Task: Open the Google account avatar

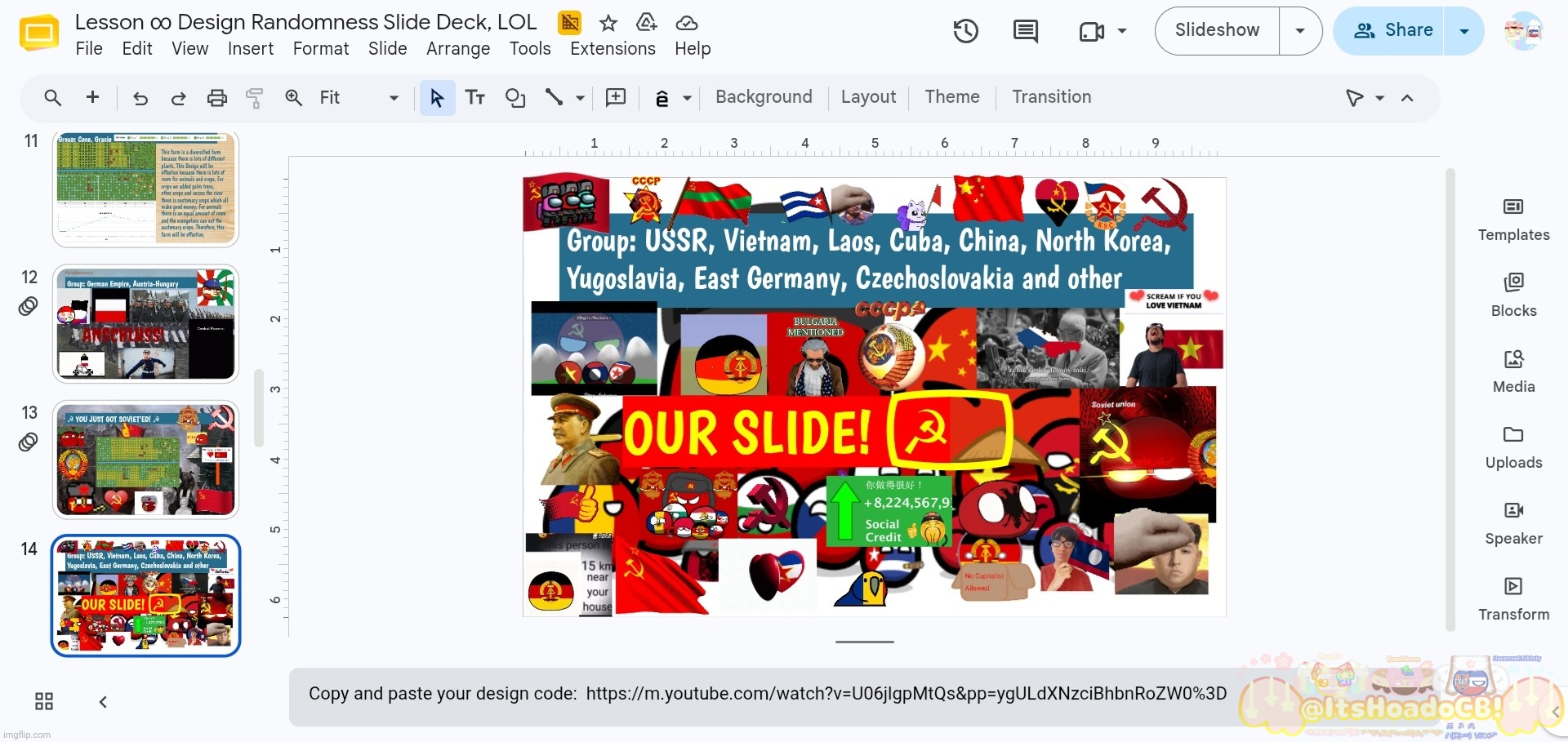Action: coord(1524,31)
